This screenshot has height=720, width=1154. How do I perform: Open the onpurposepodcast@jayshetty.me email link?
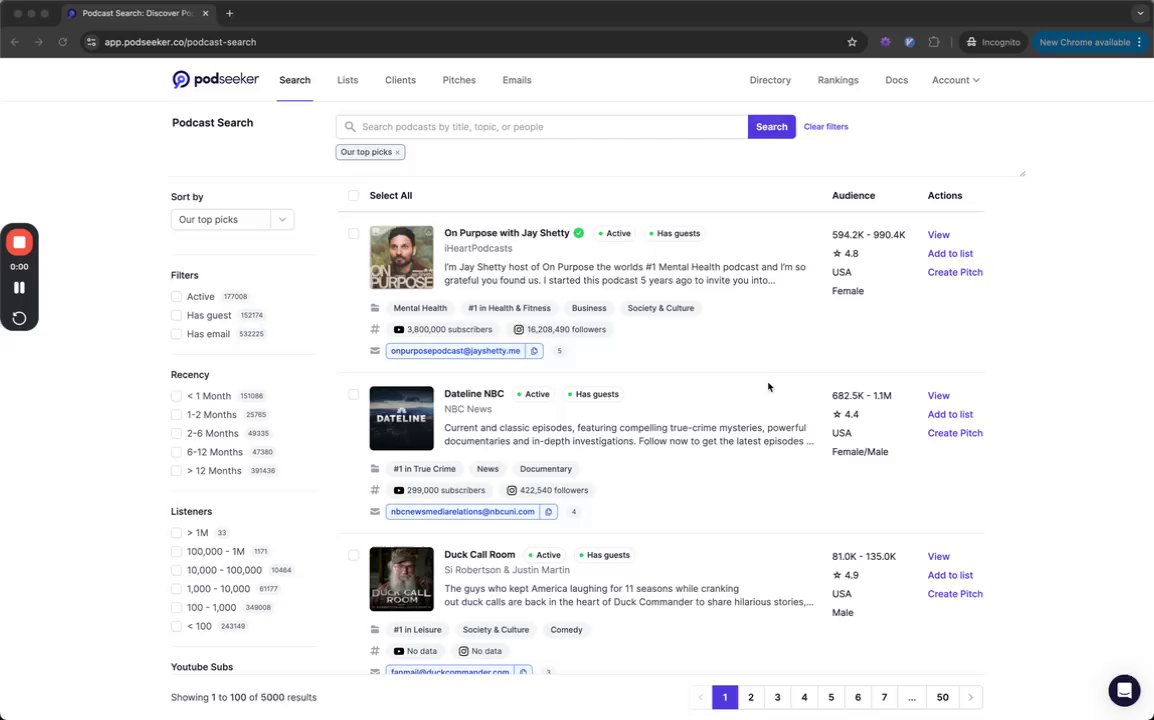pyautogui.click(x=456, y=351)
